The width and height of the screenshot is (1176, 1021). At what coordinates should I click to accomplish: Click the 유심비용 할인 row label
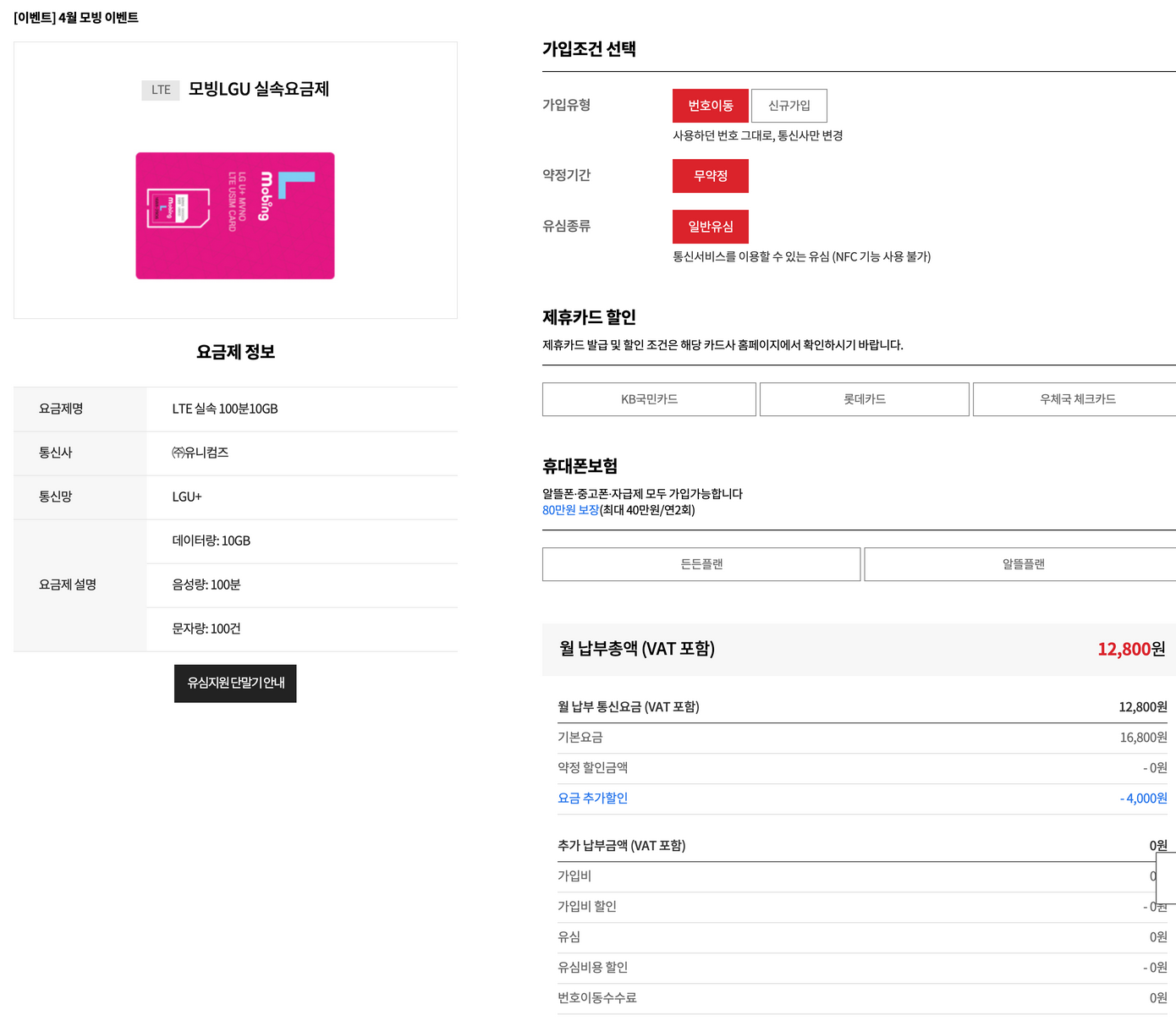point(592,968)
